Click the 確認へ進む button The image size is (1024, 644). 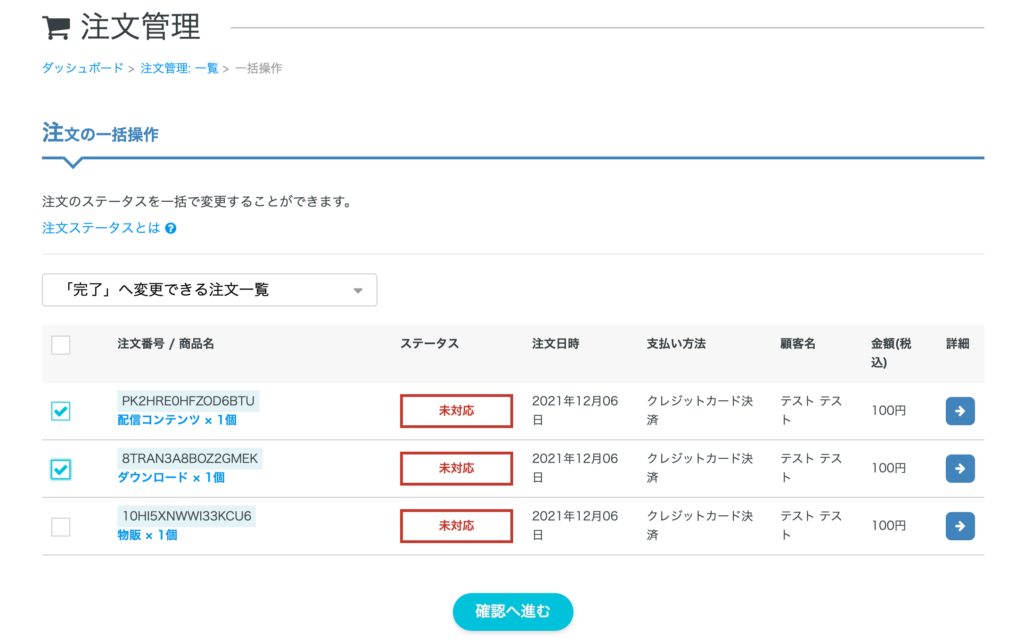tap(512, 611)
